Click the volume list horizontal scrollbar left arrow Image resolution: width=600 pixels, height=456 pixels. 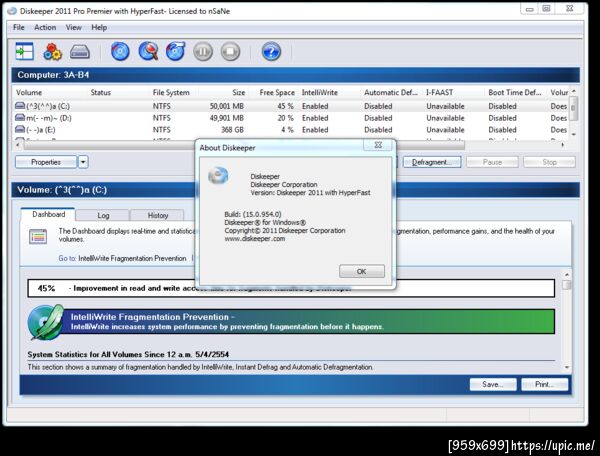18,145
